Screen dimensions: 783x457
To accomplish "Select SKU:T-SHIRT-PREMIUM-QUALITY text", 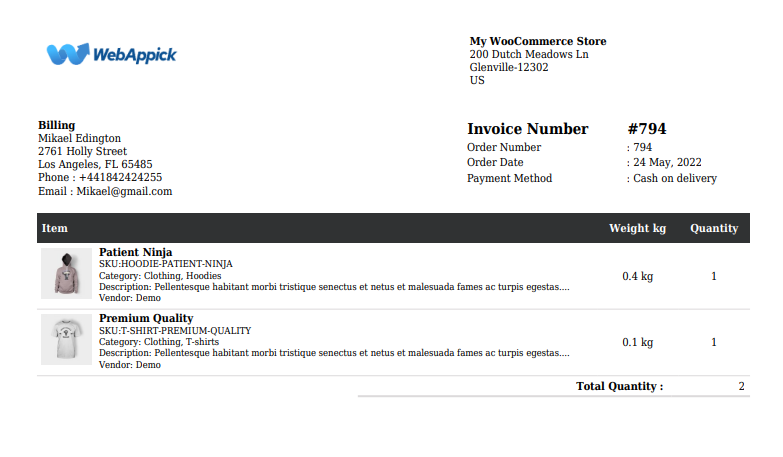I will (x=175, y=331).
